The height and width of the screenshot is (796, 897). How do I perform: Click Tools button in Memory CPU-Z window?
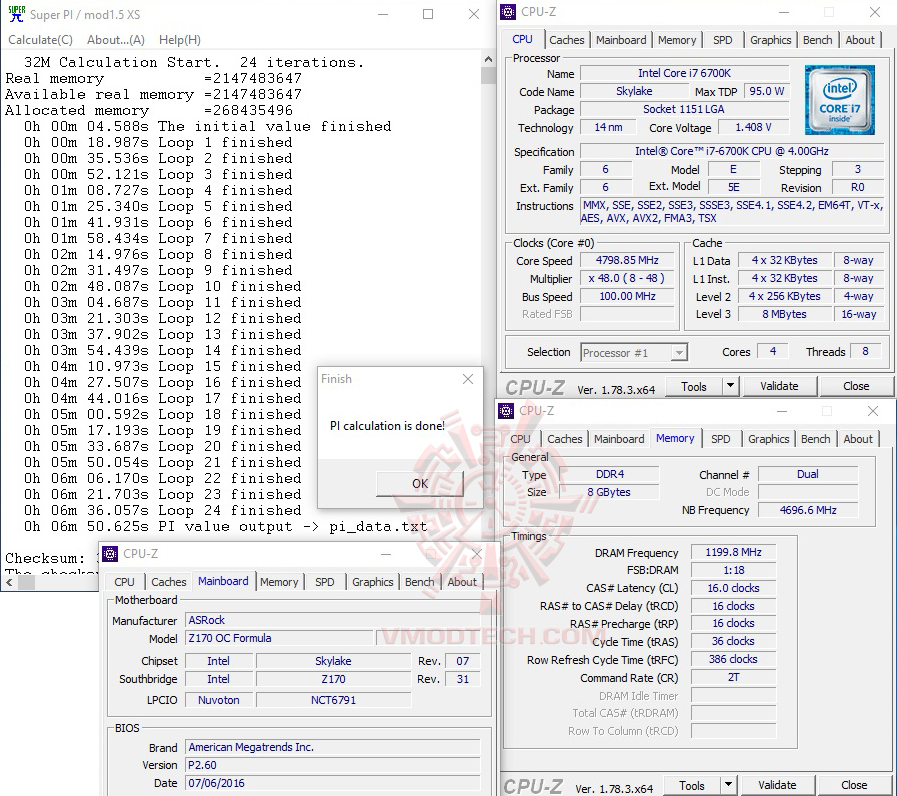point(692,786)
